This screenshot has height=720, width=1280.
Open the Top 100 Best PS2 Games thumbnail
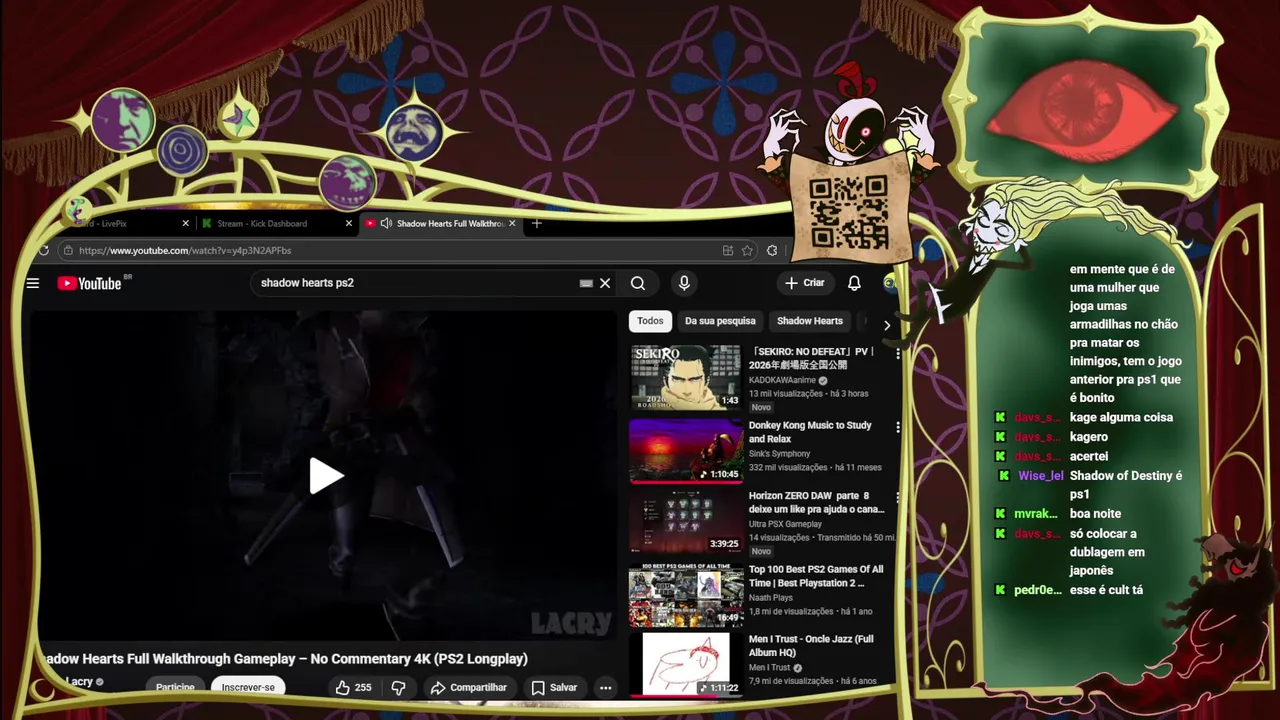(x=685, y=594)
